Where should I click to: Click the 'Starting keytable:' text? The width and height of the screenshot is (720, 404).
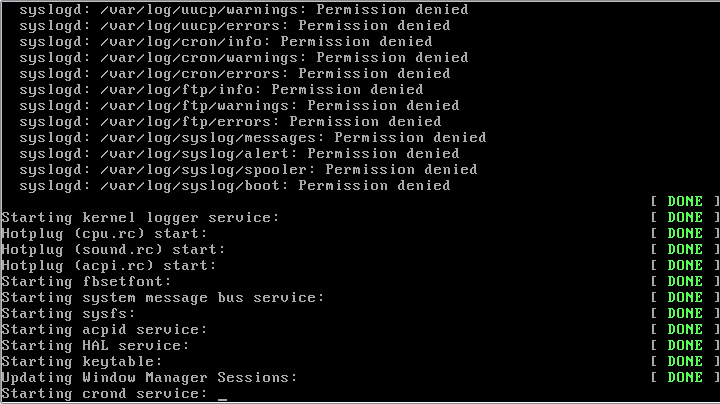(81, 361)
